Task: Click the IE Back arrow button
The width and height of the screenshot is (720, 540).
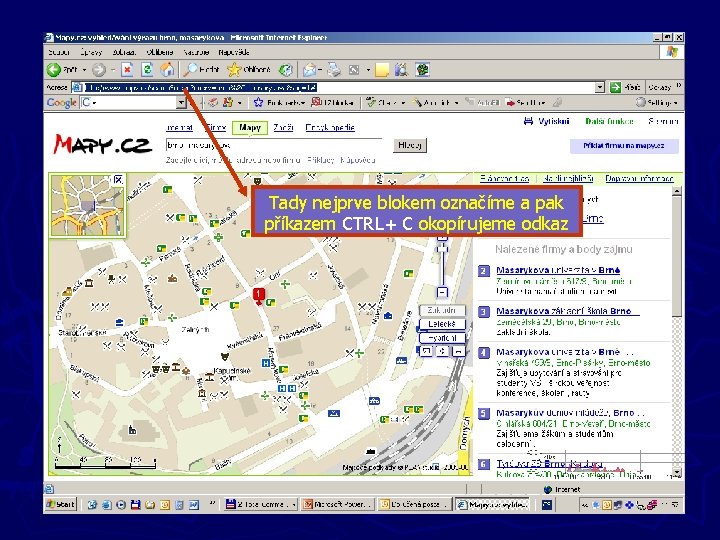Action: click(x=54, y=70)
